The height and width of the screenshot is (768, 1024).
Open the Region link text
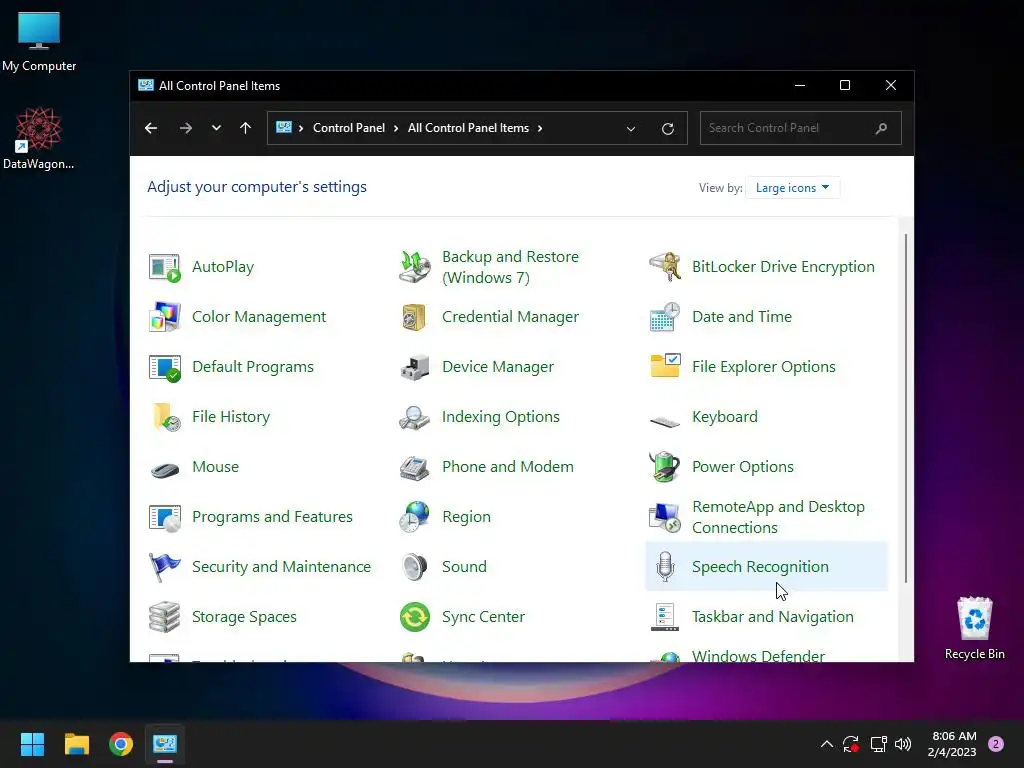[x=466, y=517]
